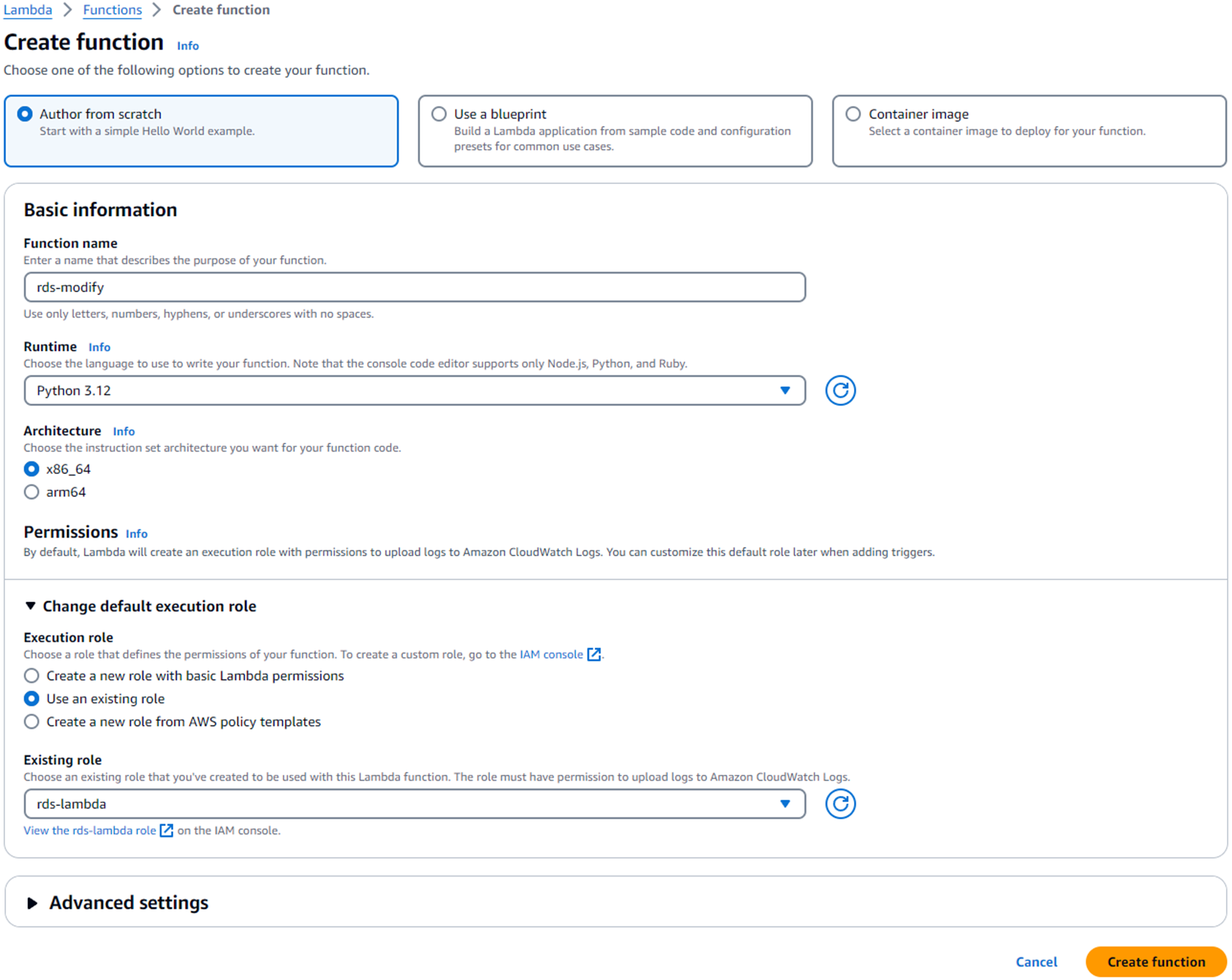The height and width of the screenshot is (980, 1232).
Task: Open the rds-lambda existing role dropdown
Action: [x=414, y=803]
